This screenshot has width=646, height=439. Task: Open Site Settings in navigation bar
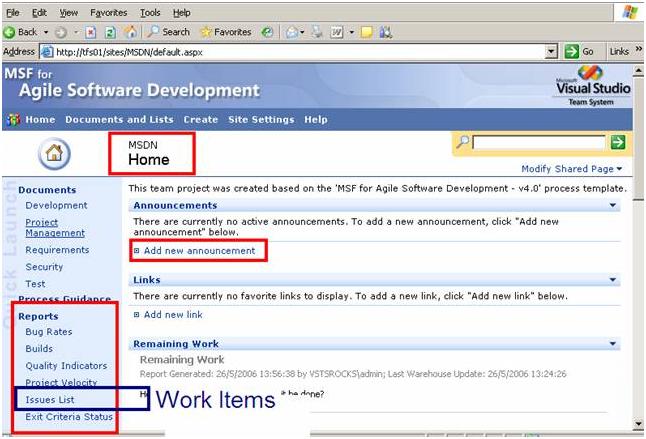click(x=260, y=119)
